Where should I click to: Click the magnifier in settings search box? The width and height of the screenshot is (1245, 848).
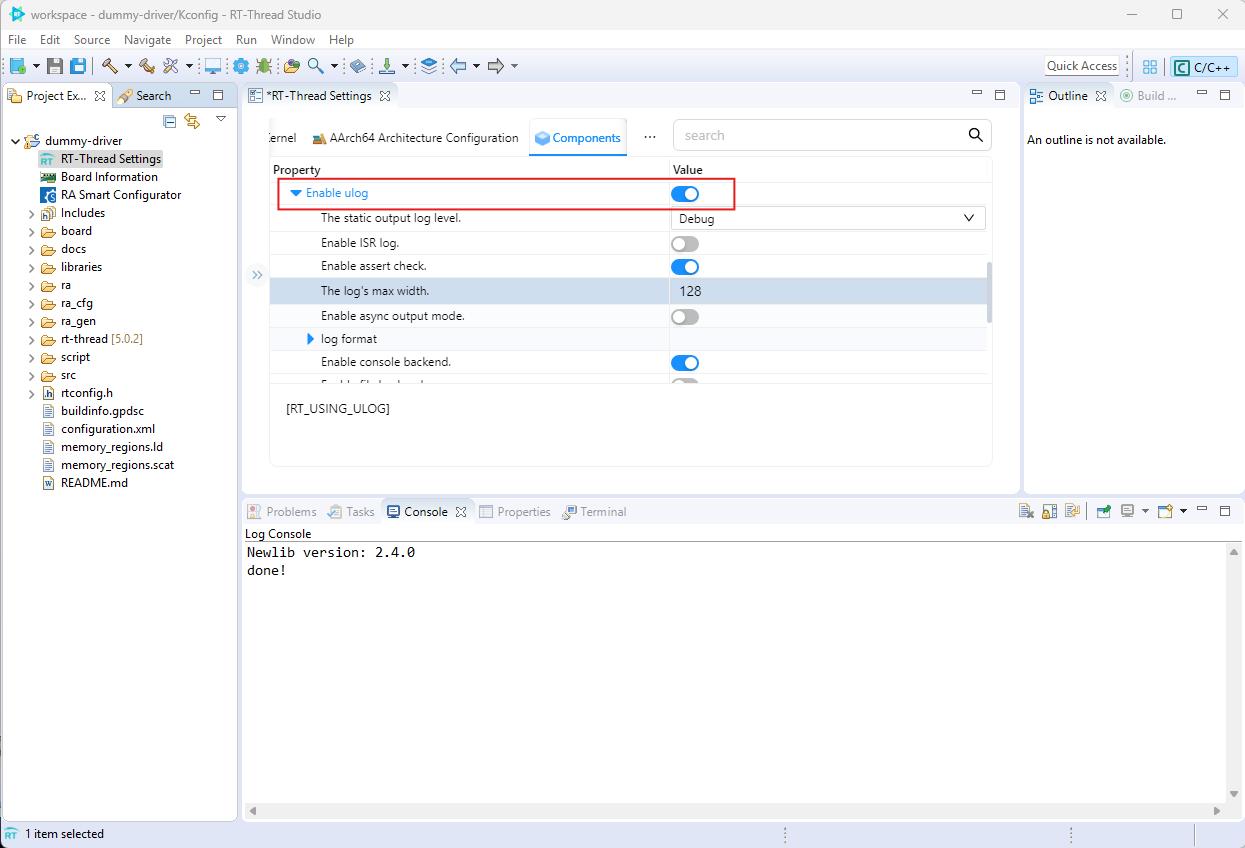click(975, 135)
